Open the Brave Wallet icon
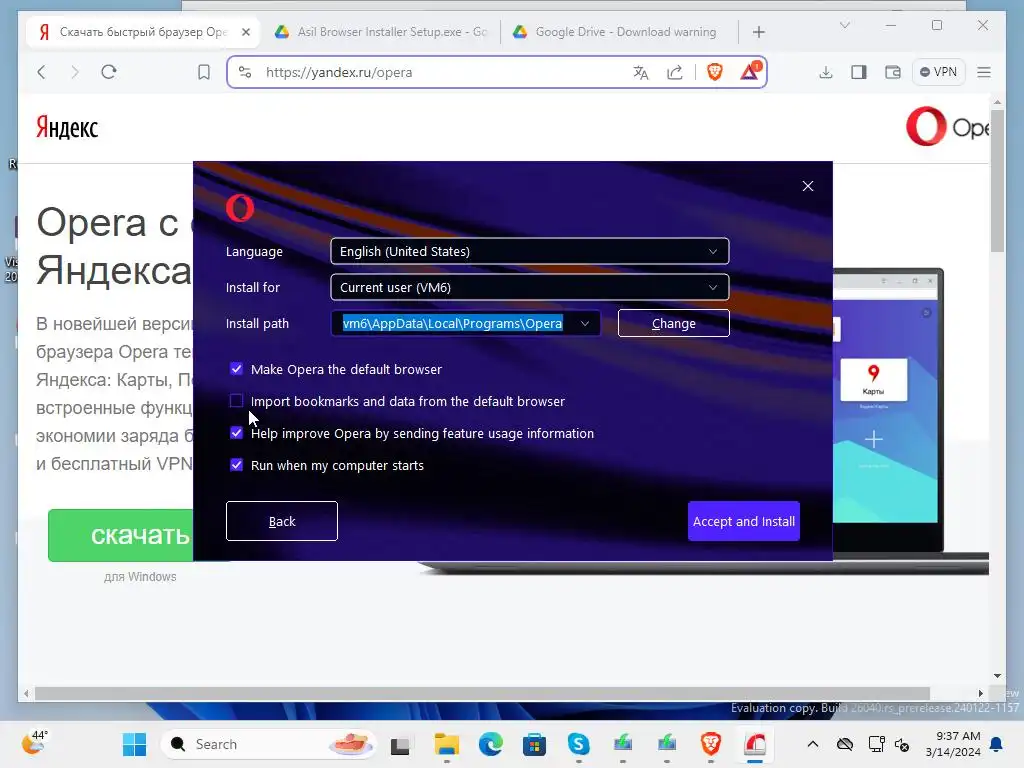Screen dimensions: 1024x768 point(892,72)
